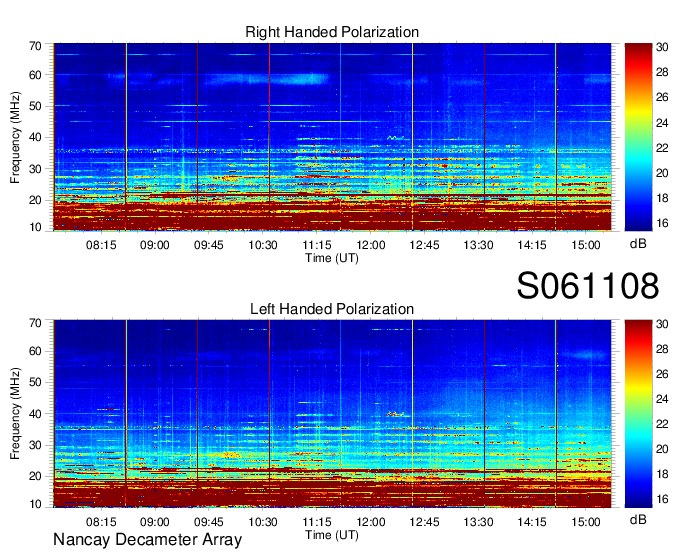Click the 09:00 tick on the lower time axis

click(154, 522)
